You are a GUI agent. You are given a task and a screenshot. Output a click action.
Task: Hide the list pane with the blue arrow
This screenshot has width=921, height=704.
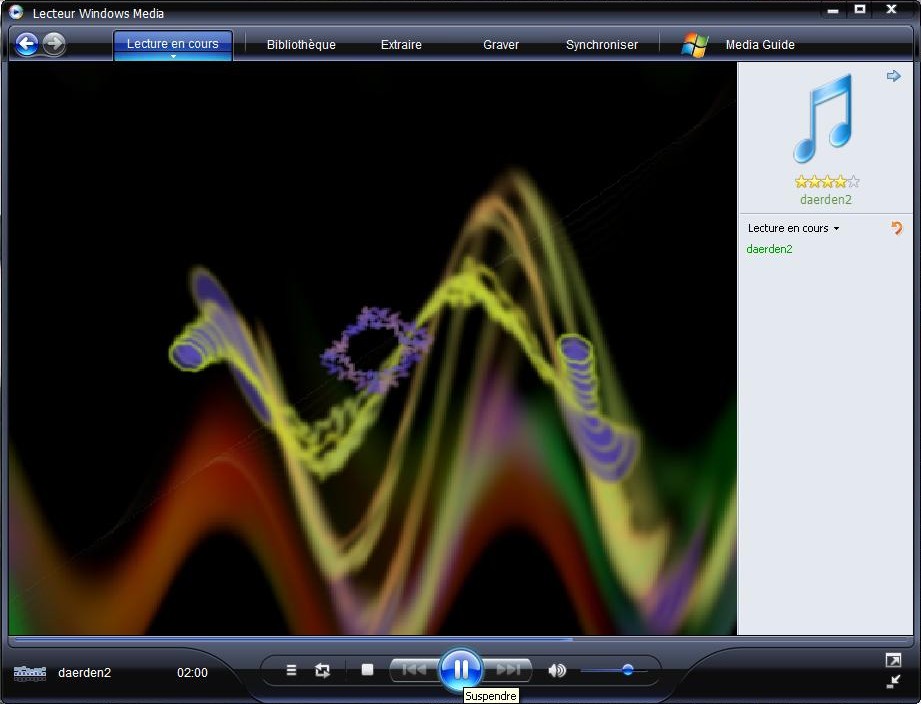[x=893, y=76]
